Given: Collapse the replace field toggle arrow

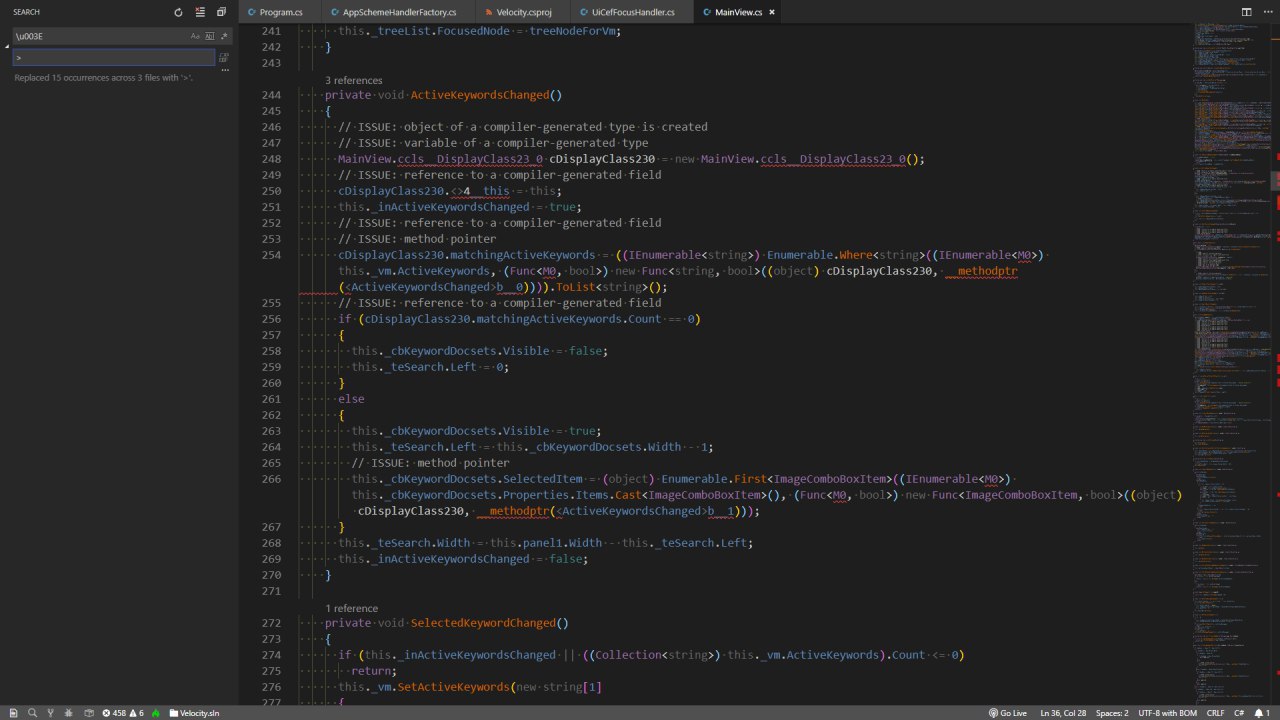Looking at the screenshot, I should [x=6, y=47].
